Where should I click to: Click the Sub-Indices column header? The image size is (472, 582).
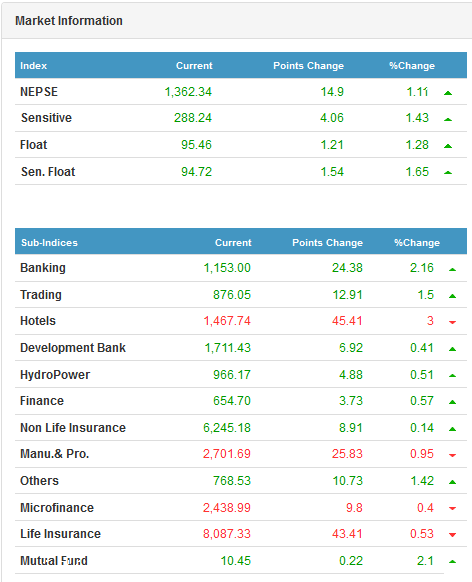click(x=49, y=243)
